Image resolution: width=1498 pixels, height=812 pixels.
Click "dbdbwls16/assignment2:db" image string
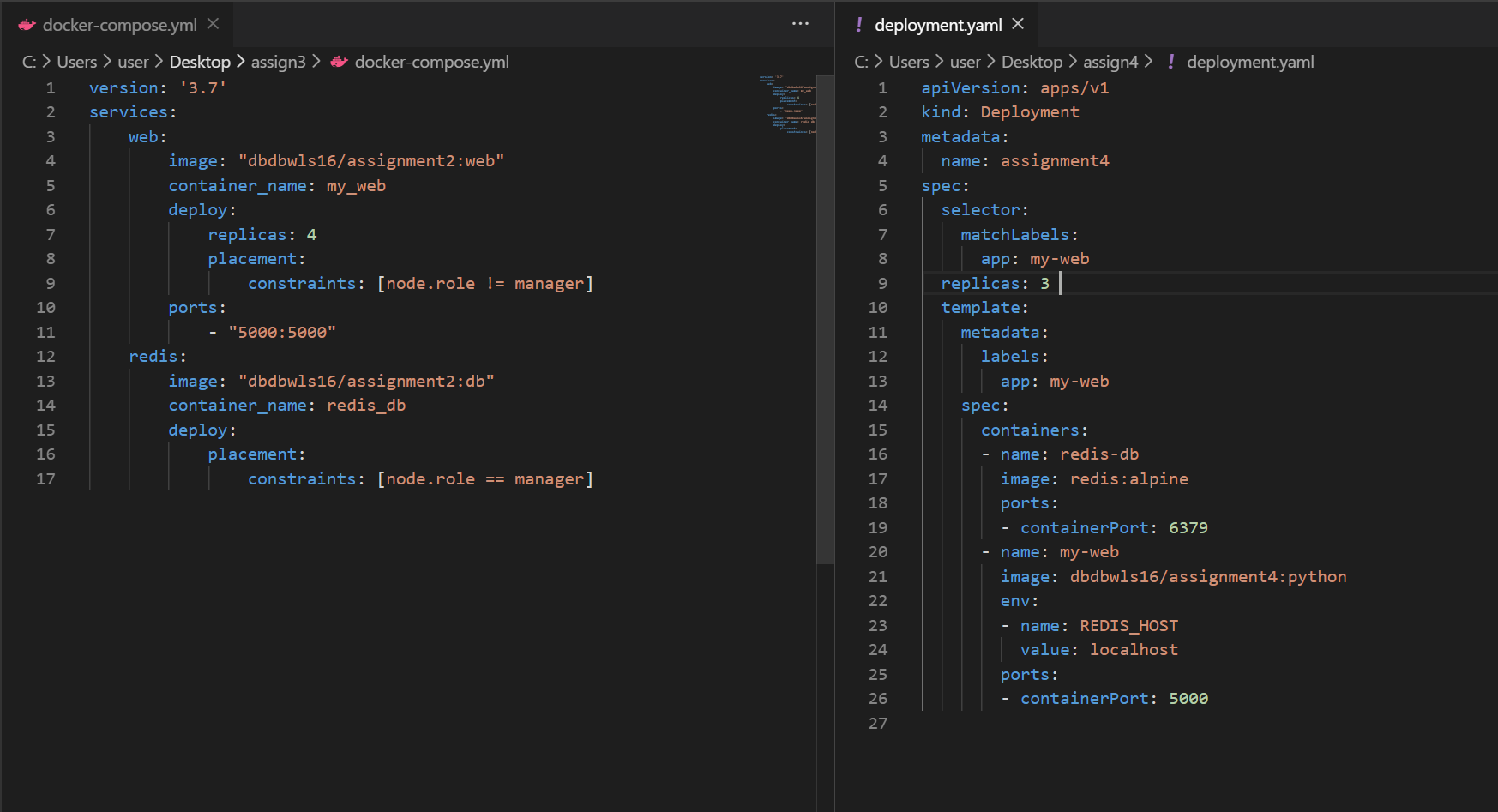pos(366,381)
